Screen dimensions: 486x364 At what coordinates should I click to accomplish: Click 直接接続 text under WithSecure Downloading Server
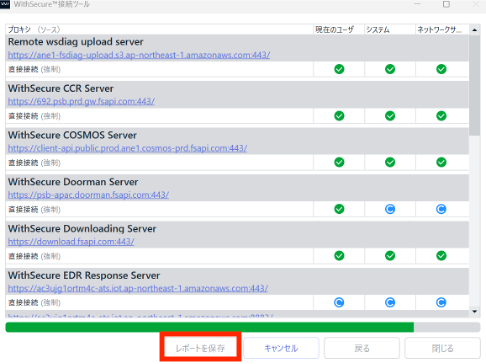pos(23,256)
